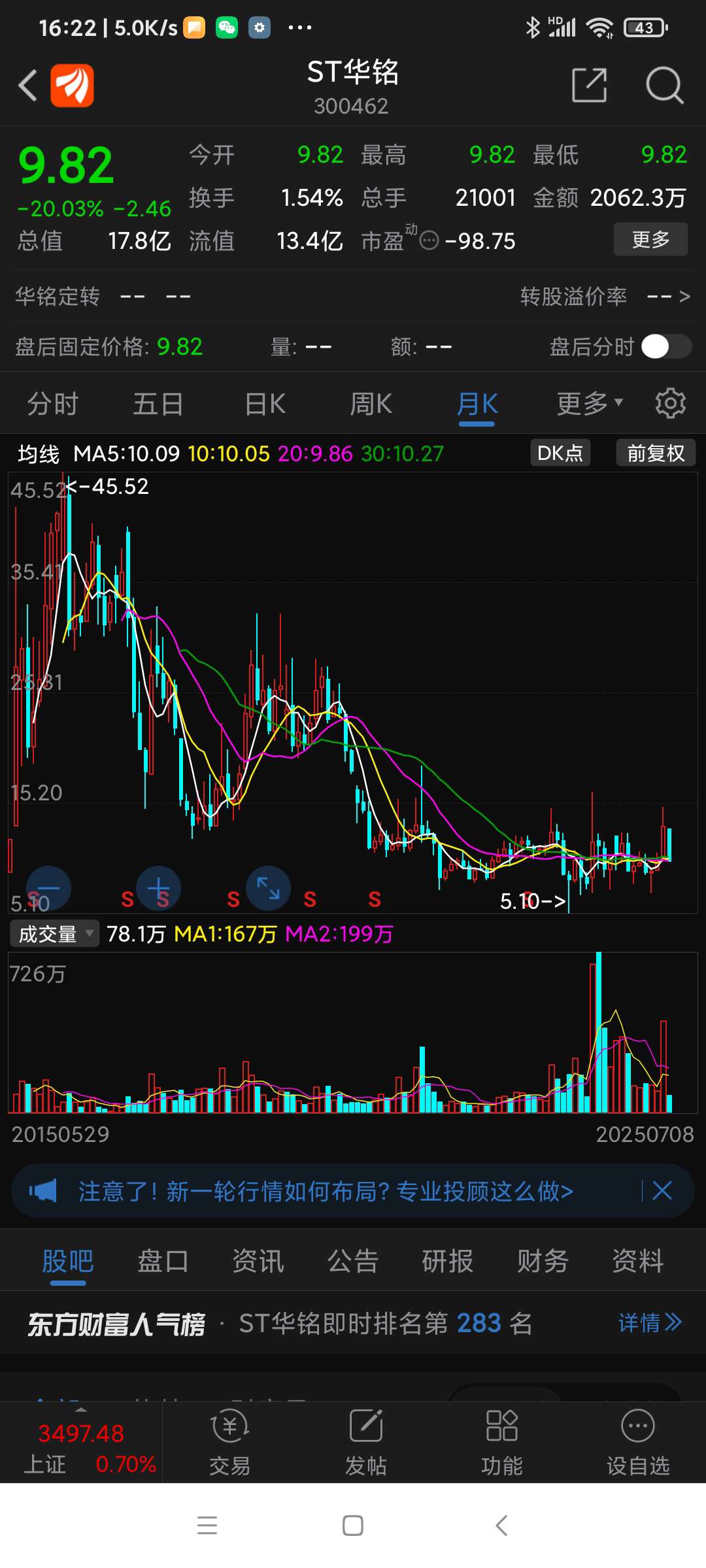706x1568 pixels.
Task: Tap the magenta 20:9.86 MA value
Action: click(x=315, y=453)
